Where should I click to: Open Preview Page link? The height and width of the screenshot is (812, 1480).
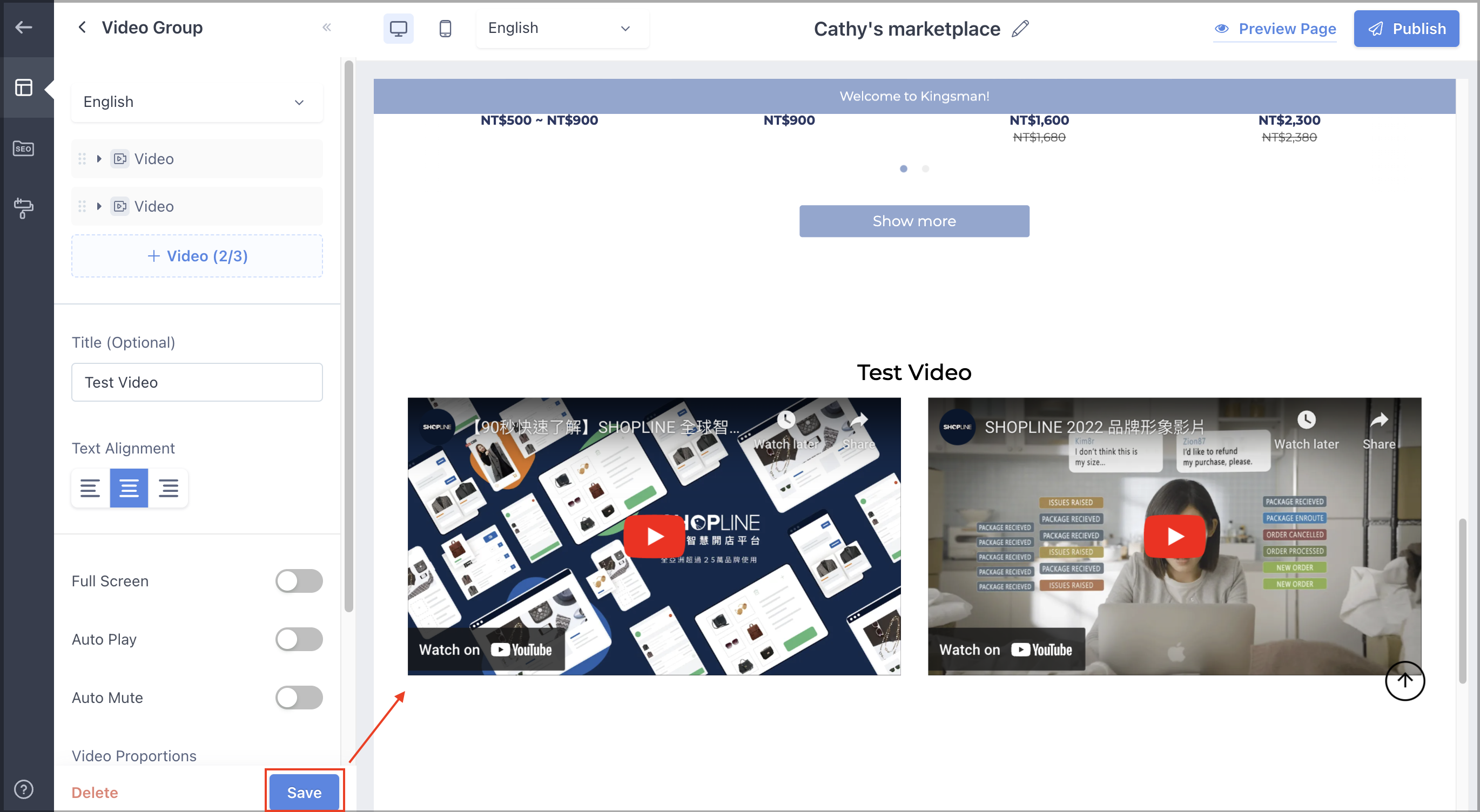click(x=1275, y=28)
